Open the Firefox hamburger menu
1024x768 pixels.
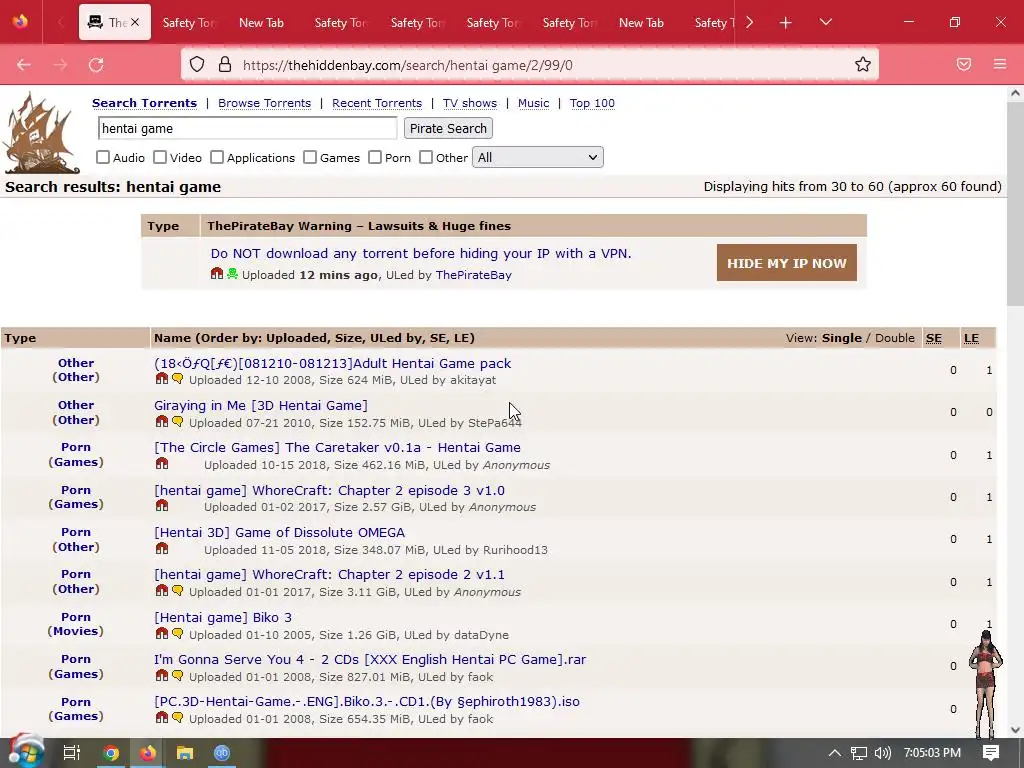pos(1000,64)
